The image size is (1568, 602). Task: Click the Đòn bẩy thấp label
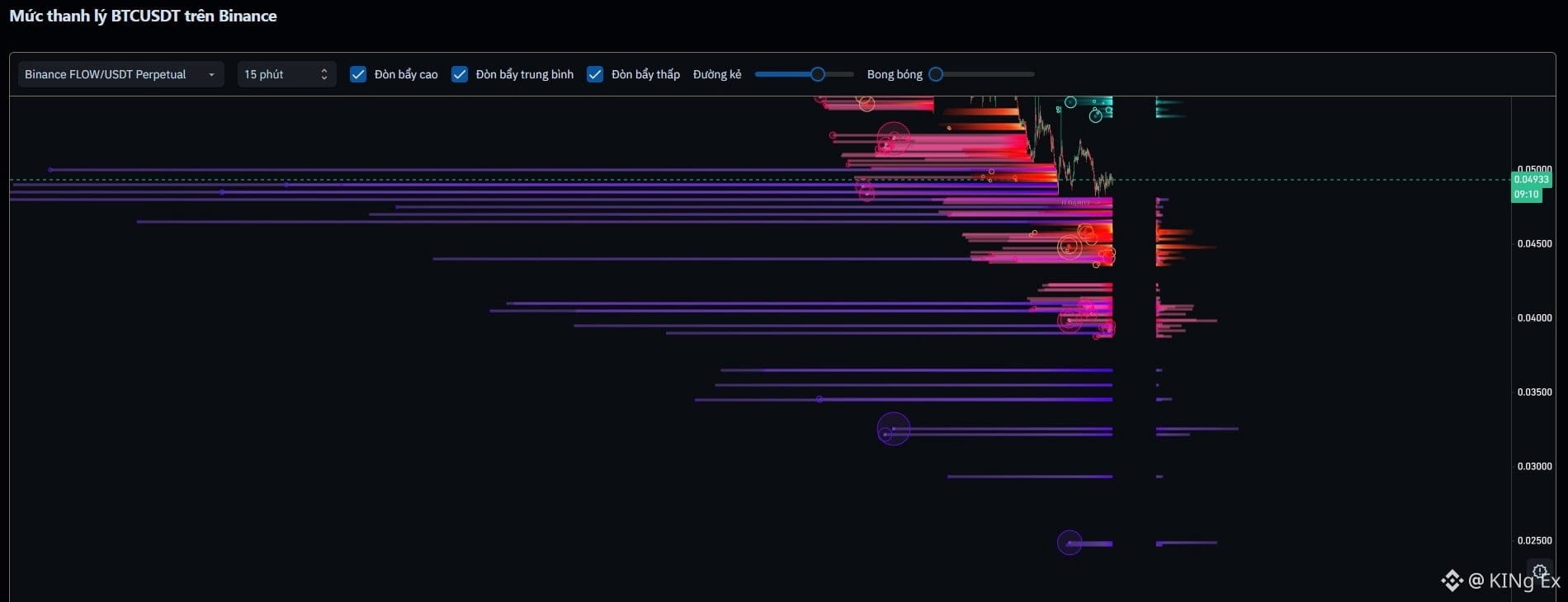pyautogui.click(x=645, y=74)
